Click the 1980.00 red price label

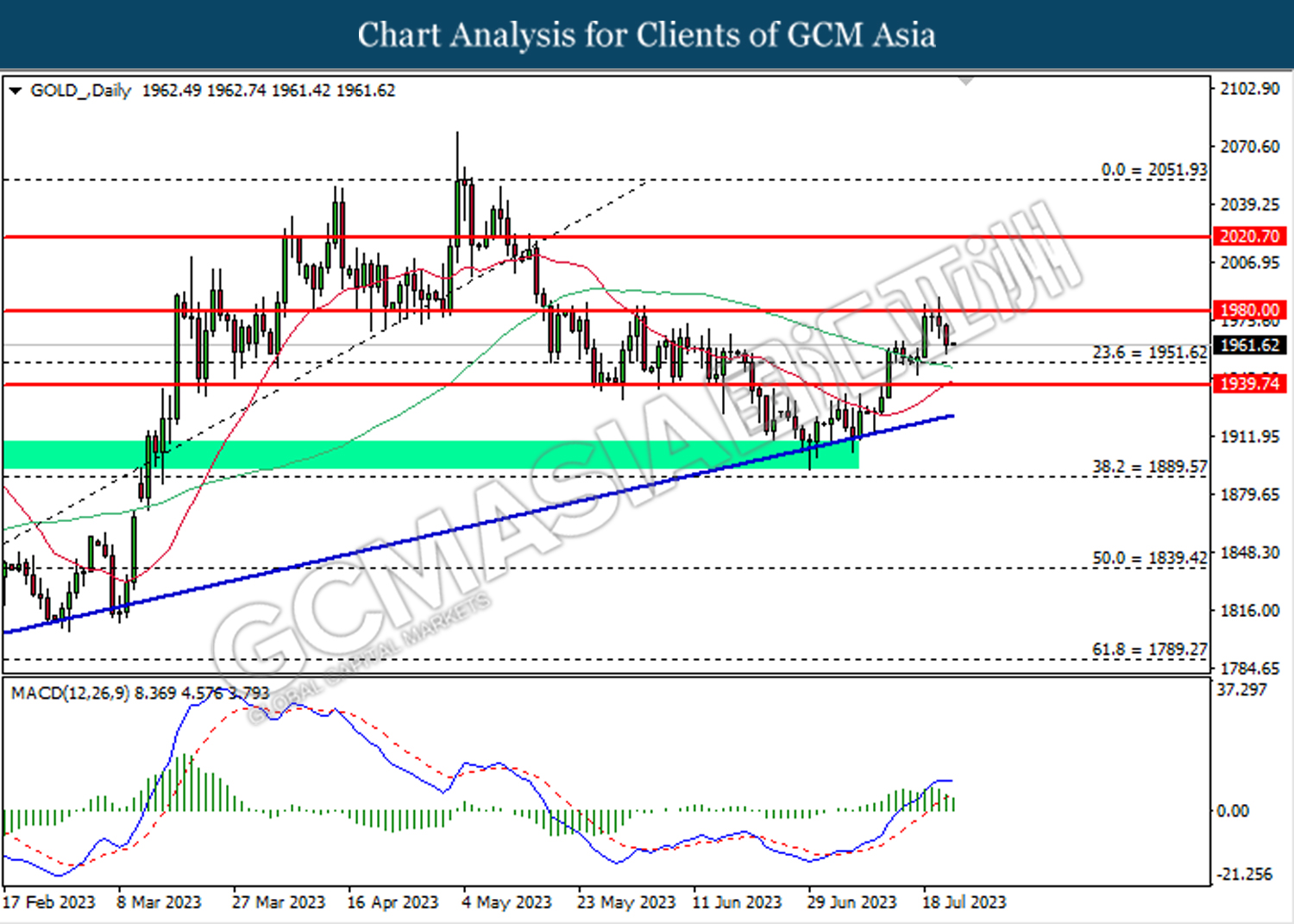[x=1249, y=310]
